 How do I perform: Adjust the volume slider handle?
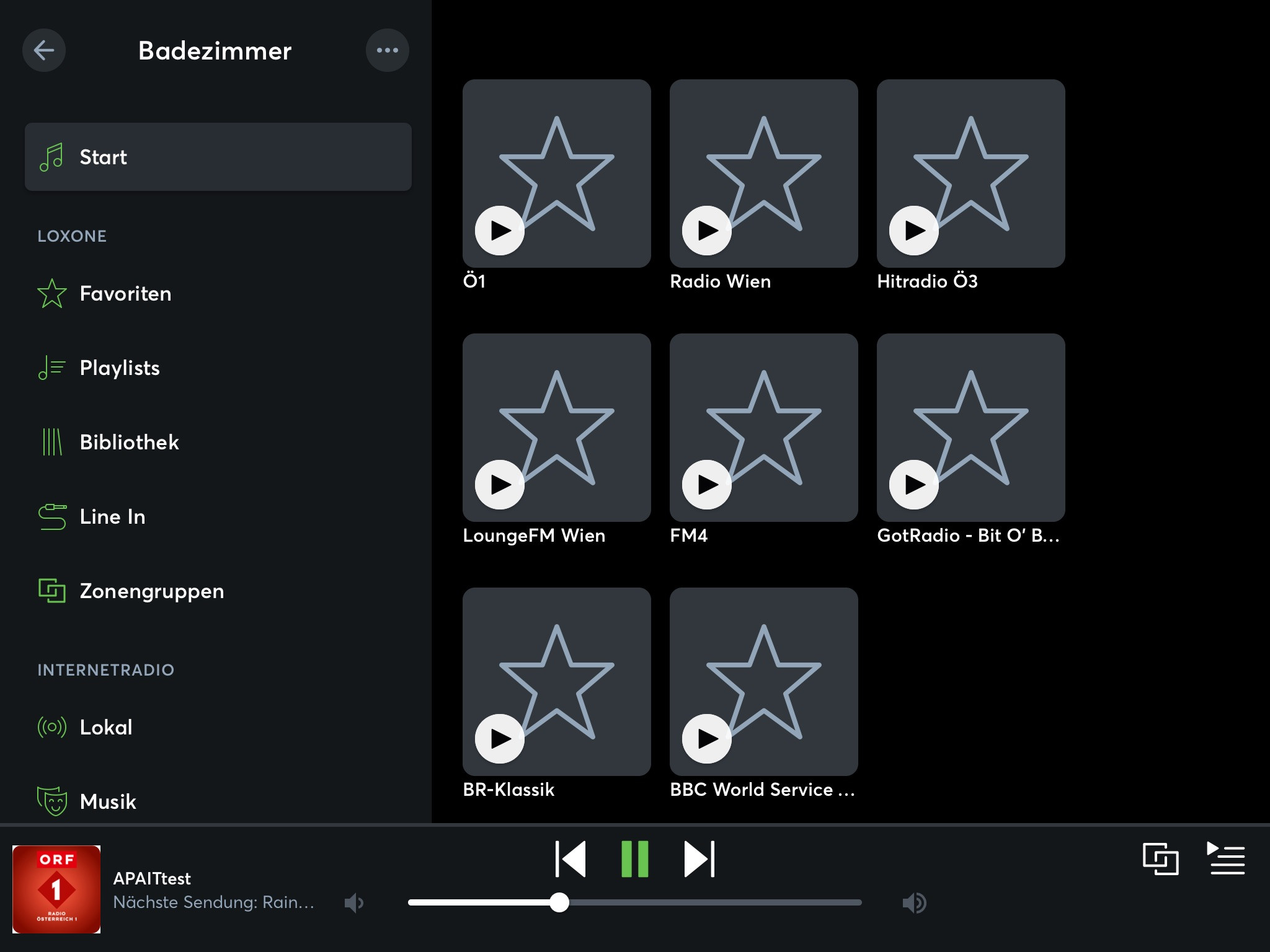pyautogui.click(x=559, y=902)
